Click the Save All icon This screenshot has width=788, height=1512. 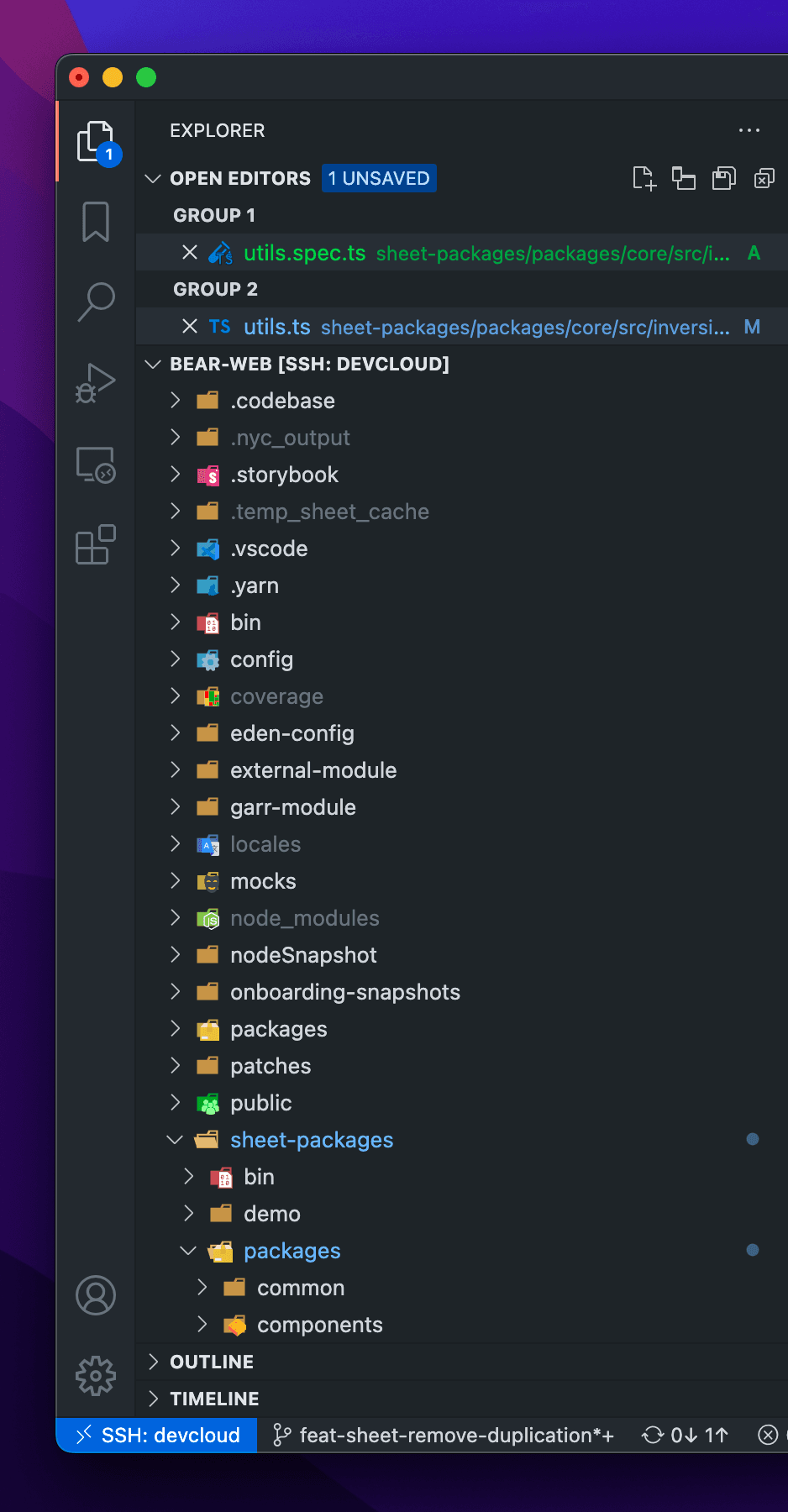point(723,178)
